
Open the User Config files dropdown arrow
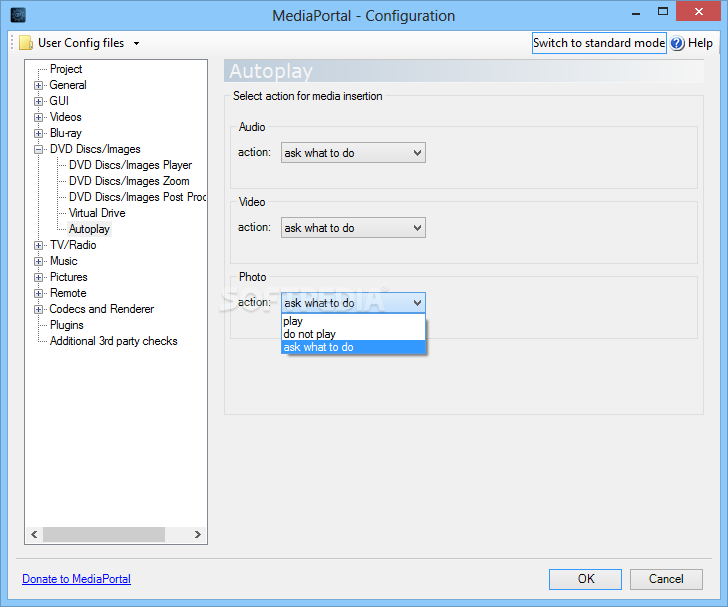(x=136, y=43)
